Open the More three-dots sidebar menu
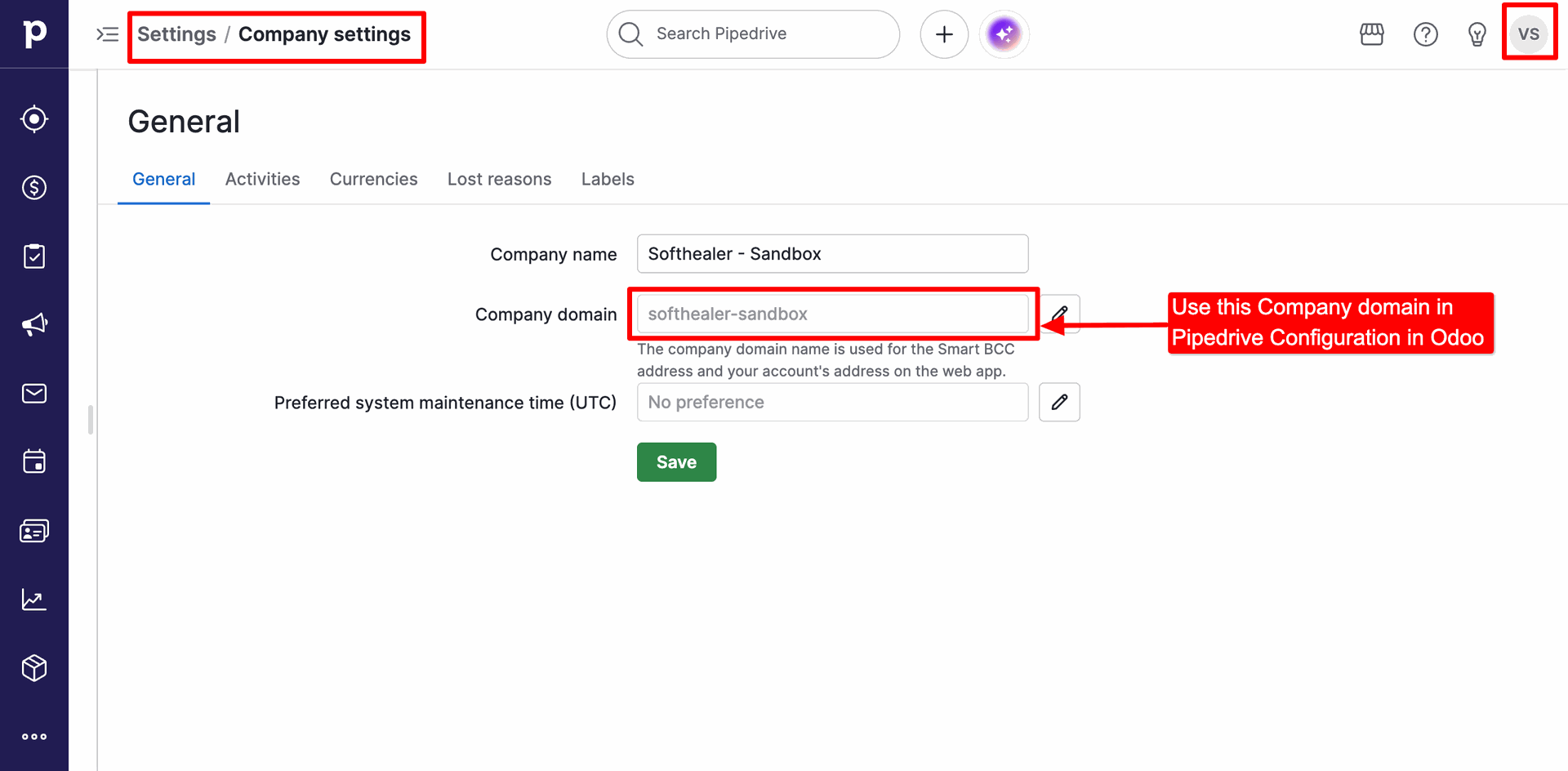The height and width of the screenshot is (771, 1568). [34, 737]
